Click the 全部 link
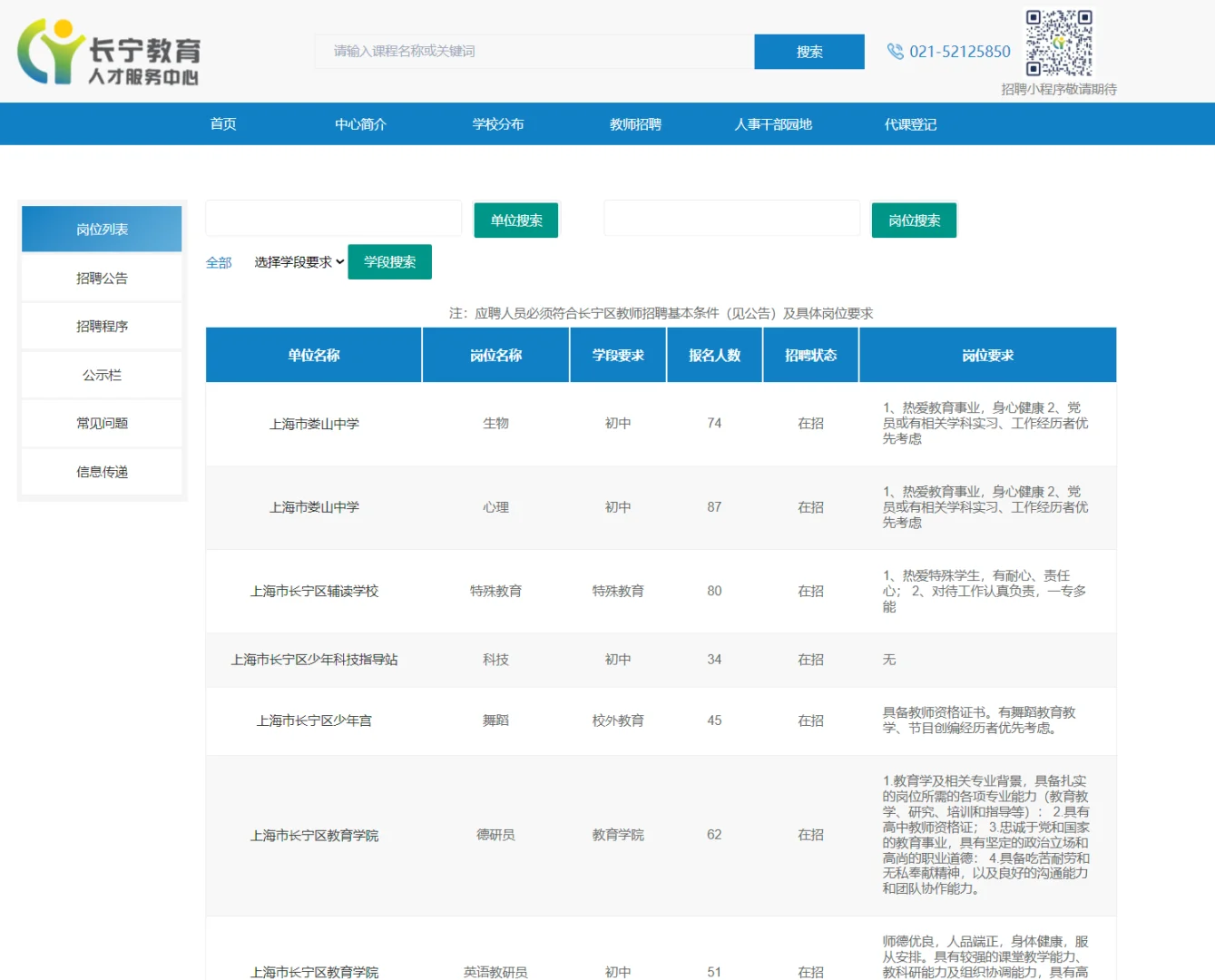Viewport: 1215px width, 980px height. point(219,262)
